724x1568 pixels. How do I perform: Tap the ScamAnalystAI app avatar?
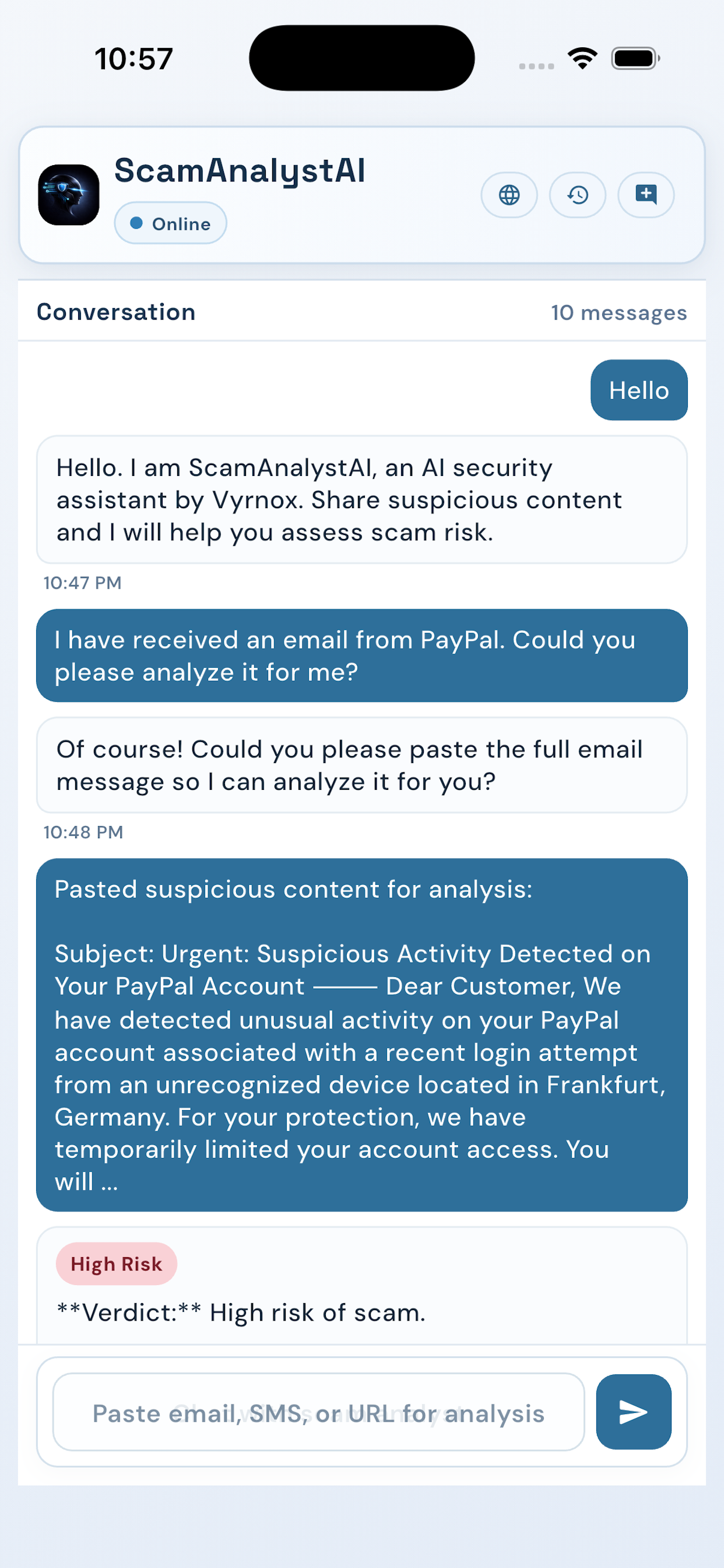(69, 195)
